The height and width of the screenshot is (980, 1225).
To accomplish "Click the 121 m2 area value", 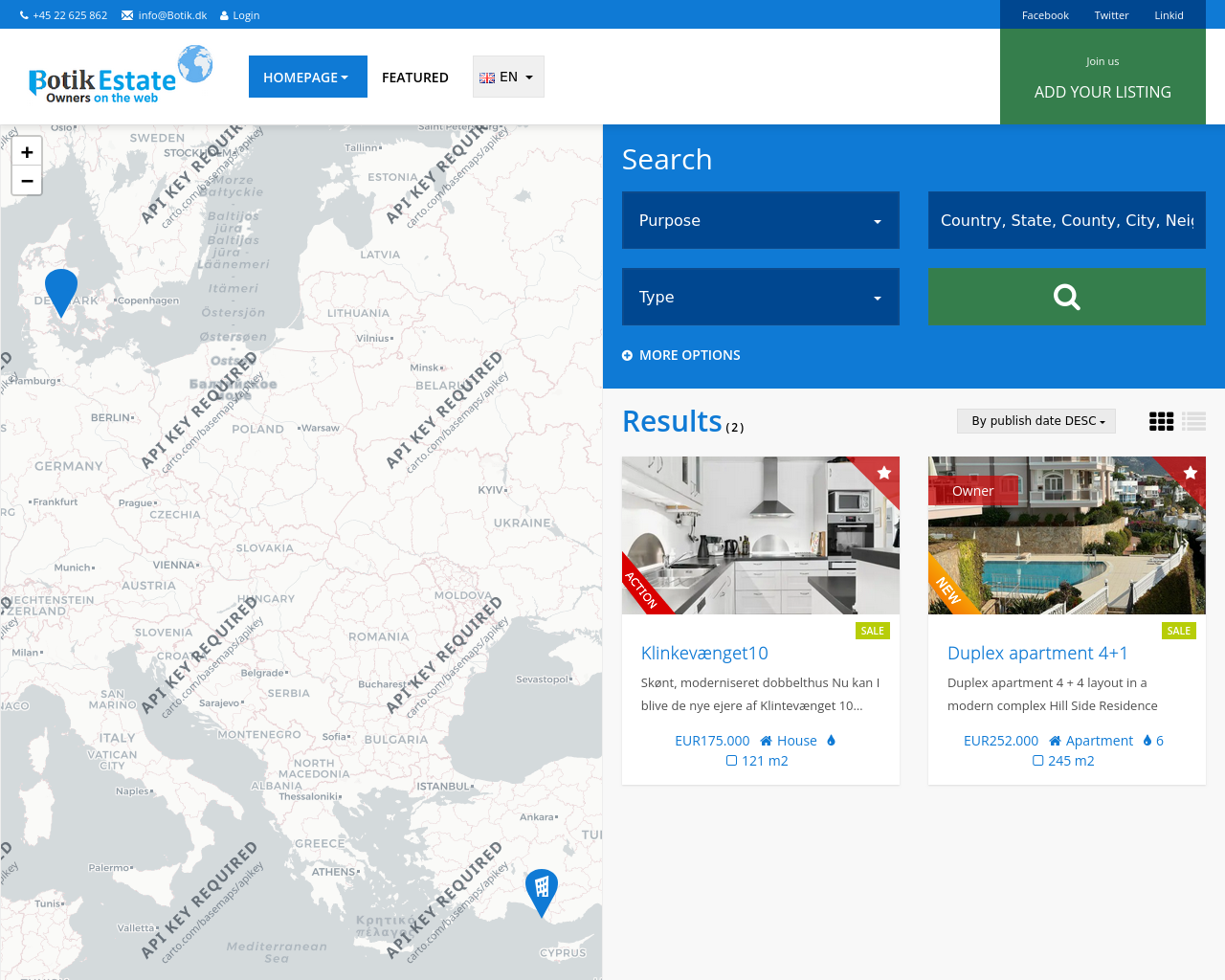I will coord(757,761).
